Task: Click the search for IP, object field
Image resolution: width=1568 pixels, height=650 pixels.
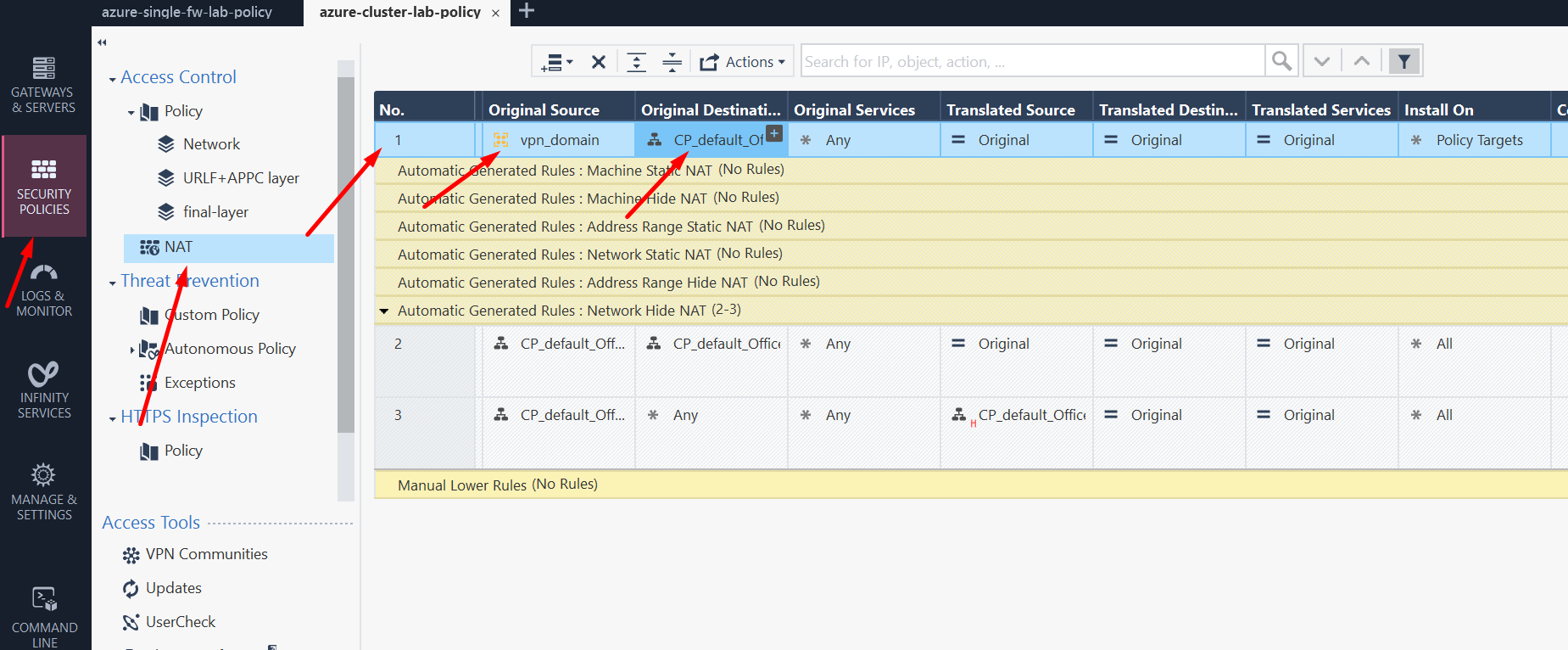Action: click(1032, 61)
